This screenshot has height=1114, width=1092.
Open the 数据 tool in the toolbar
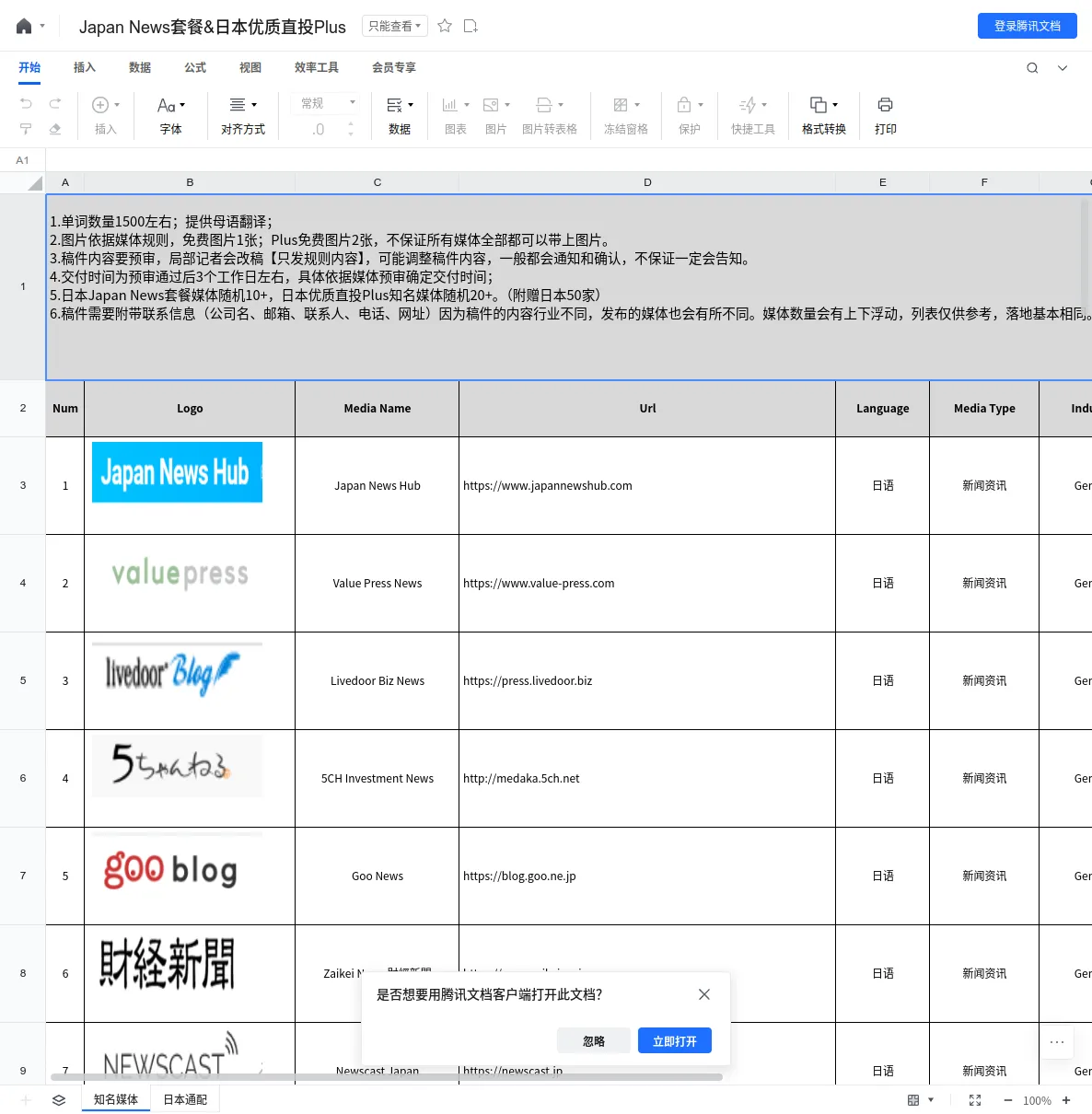tap(400, 116)
